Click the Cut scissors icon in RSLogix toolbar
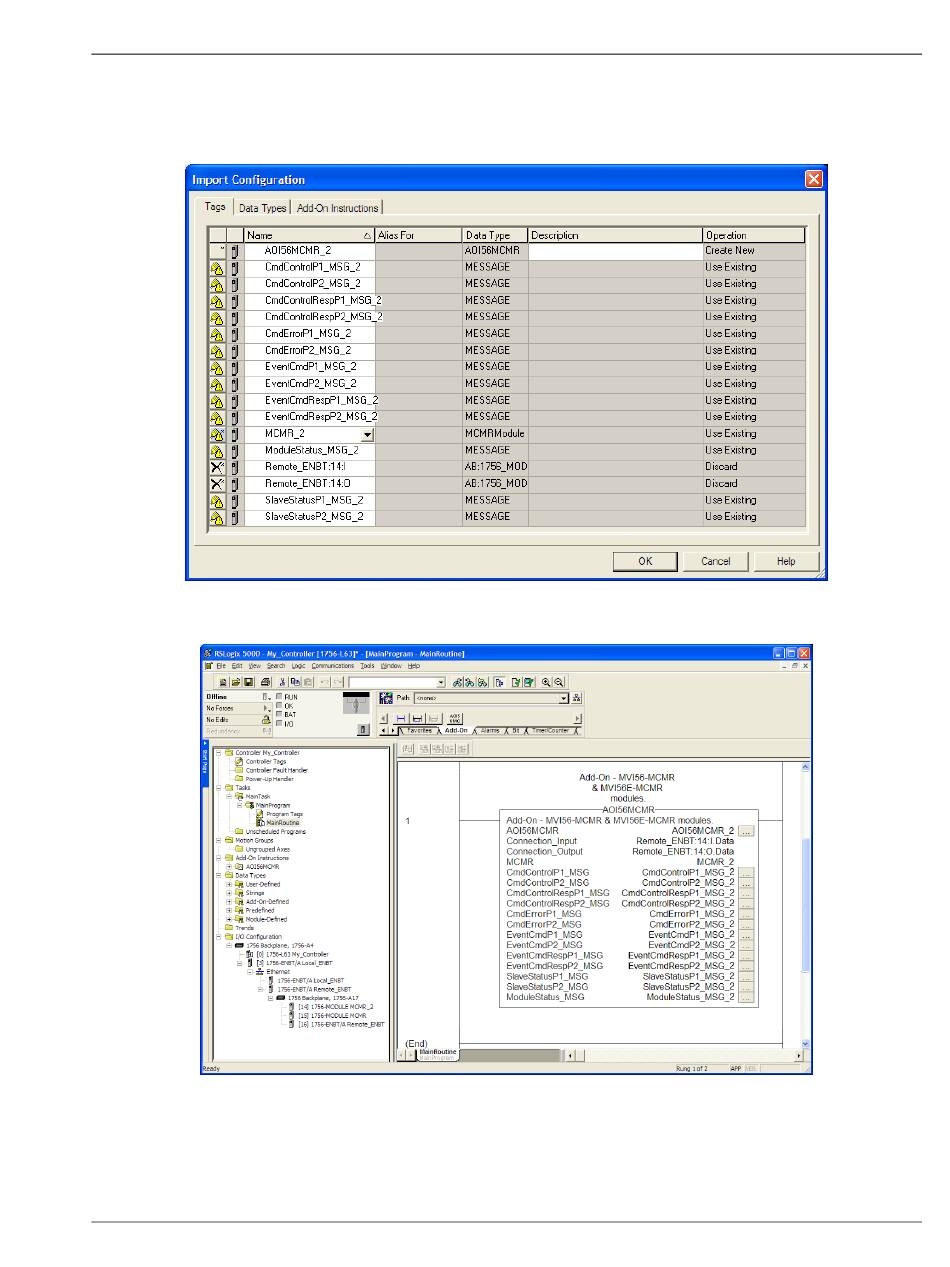Viewport: 950px width, 1267px height. click(x=283, y=682)
